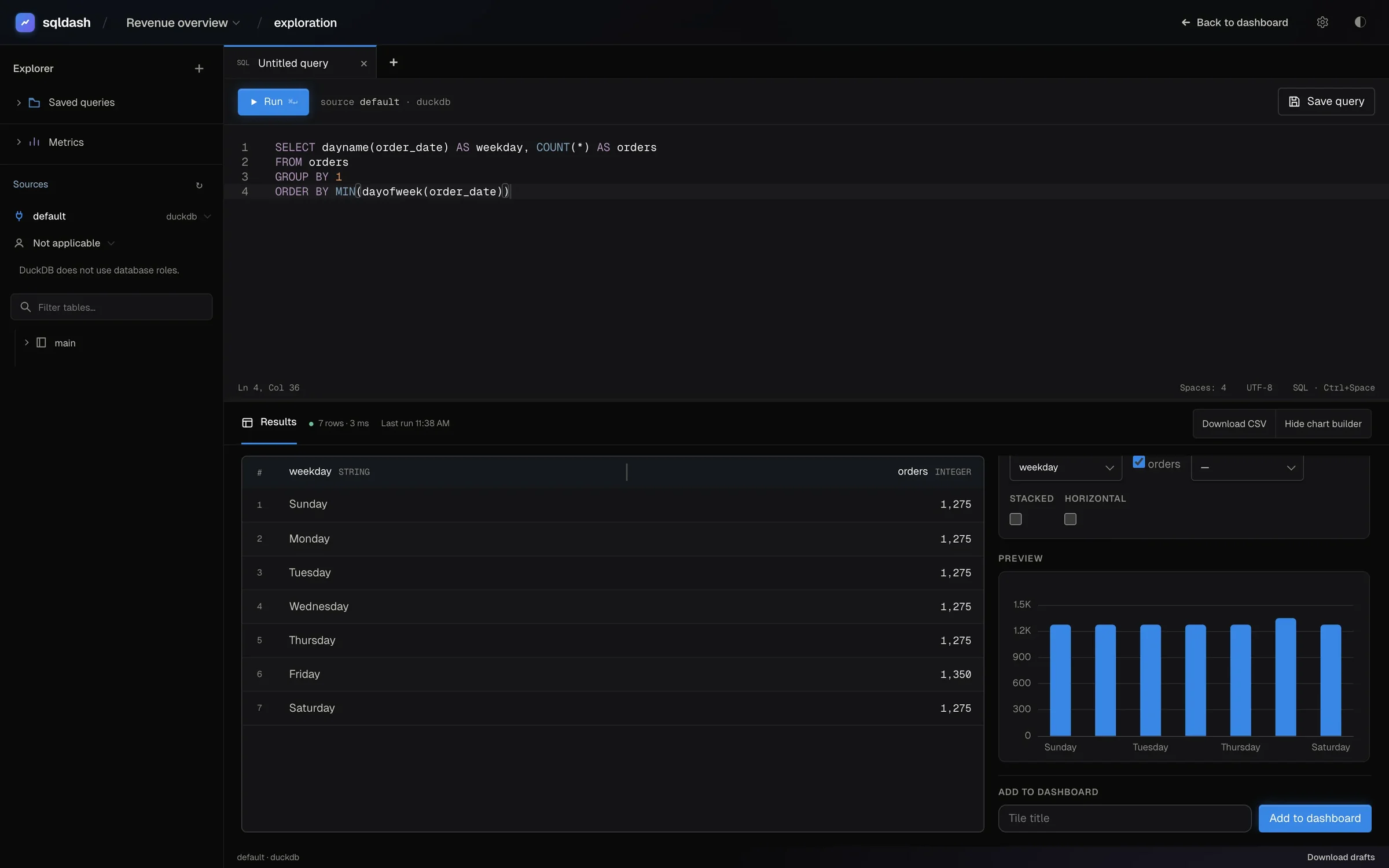This screenshot has width=1389, height=868.
Task: Click the save disk icon
Action: tap(1294, 102)
